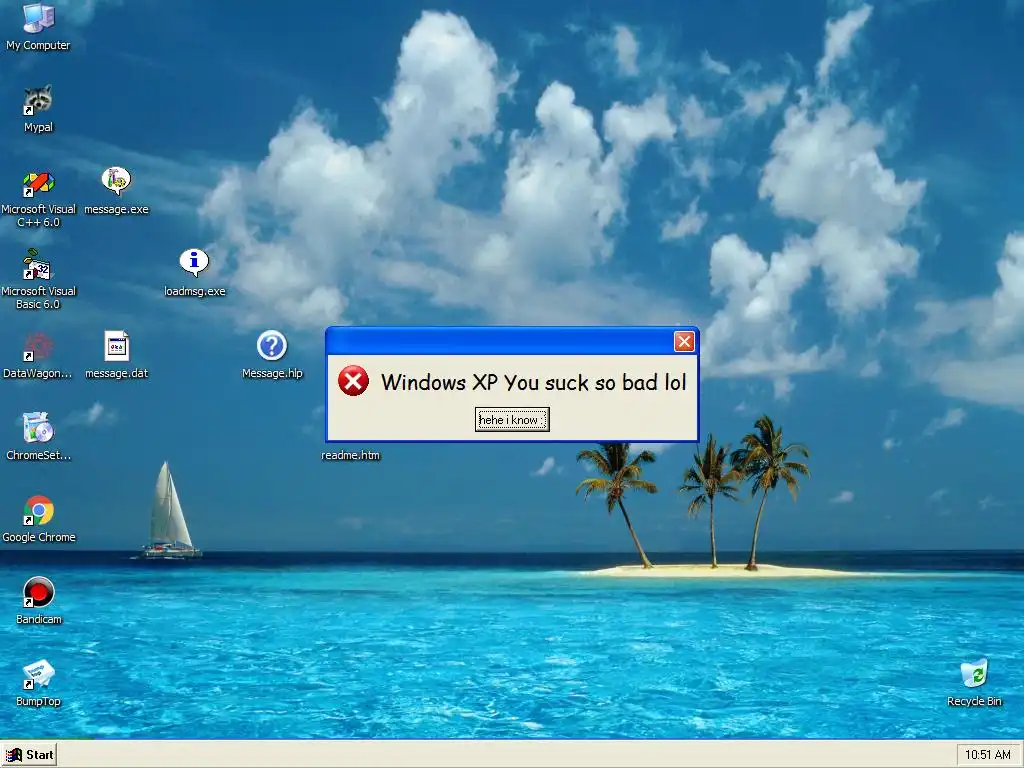Click the 10:51 AM taskbar clock
This screenshot has width=1024, height=768.
pyautogui.click(x=987, y=755)
